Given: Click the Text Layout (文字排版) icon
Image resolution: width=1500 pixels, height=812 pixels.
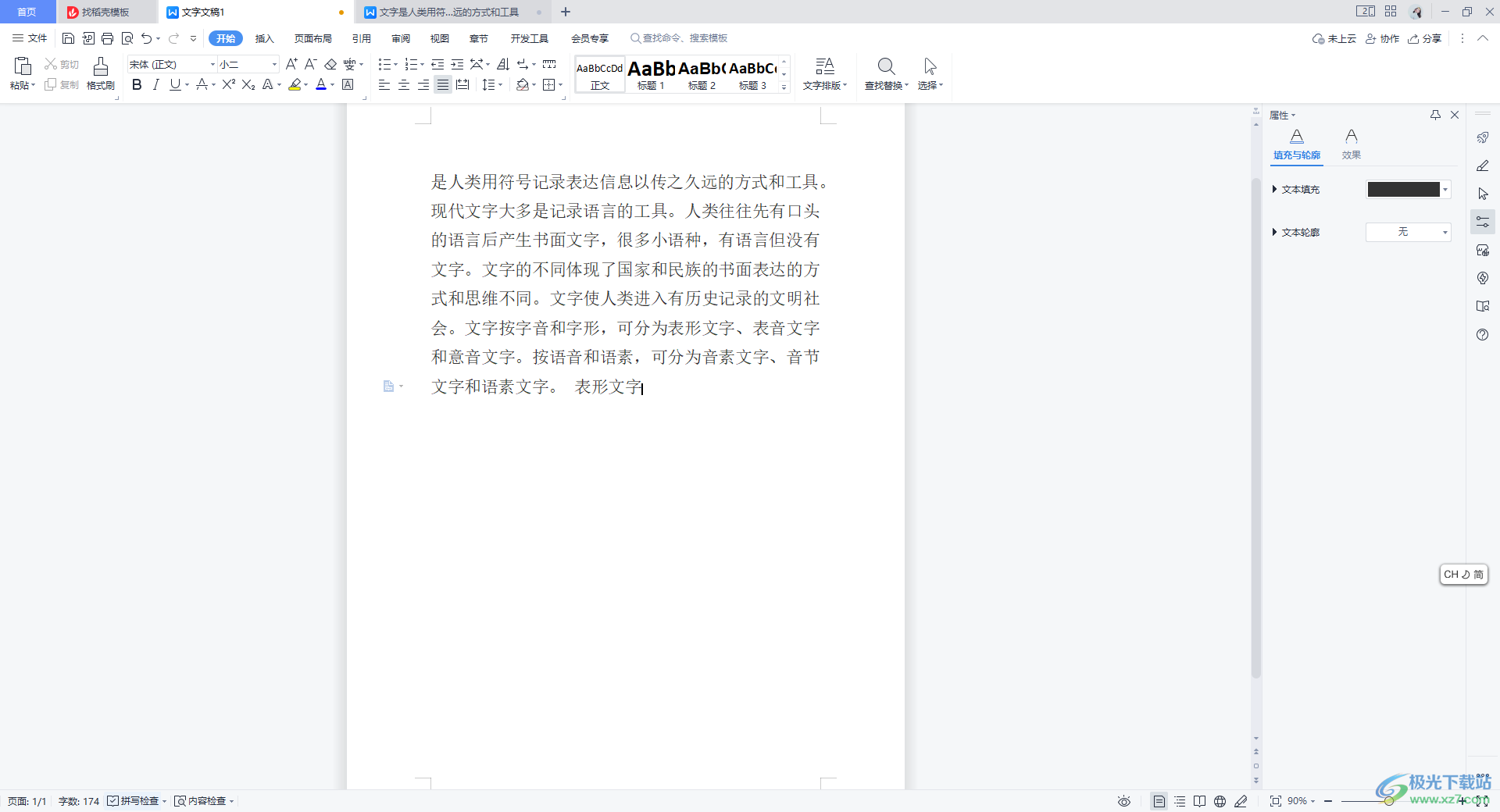Looking at the screenshot, I should tap(825, 66).
